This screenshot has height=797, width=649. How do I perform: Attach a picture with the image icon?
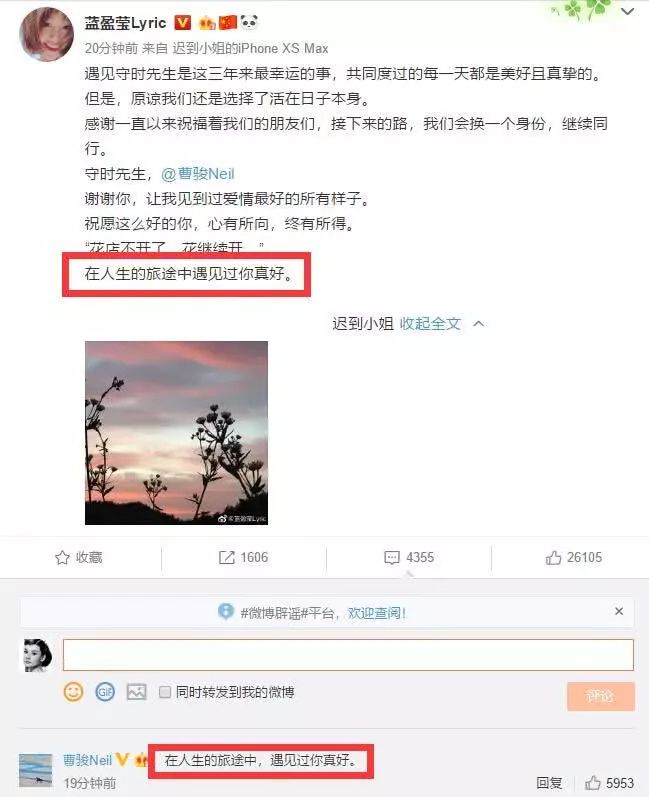(136, 692)
